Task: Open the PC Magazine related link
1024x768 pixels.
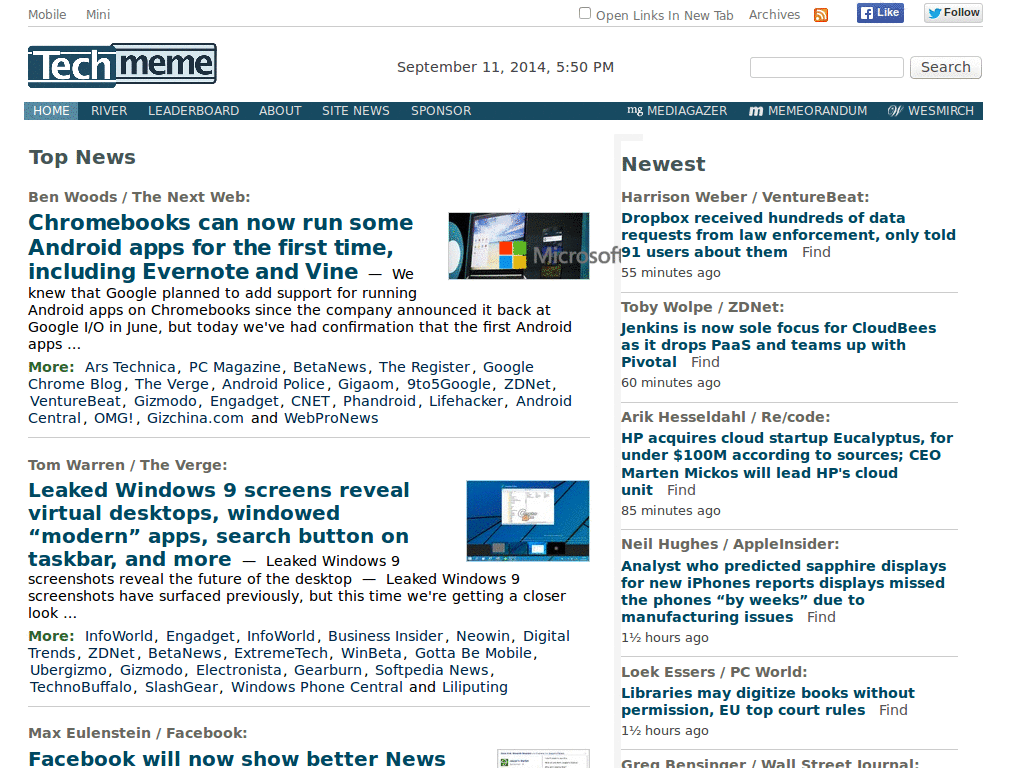Action: pyautogui.click(x=234, y=367)
